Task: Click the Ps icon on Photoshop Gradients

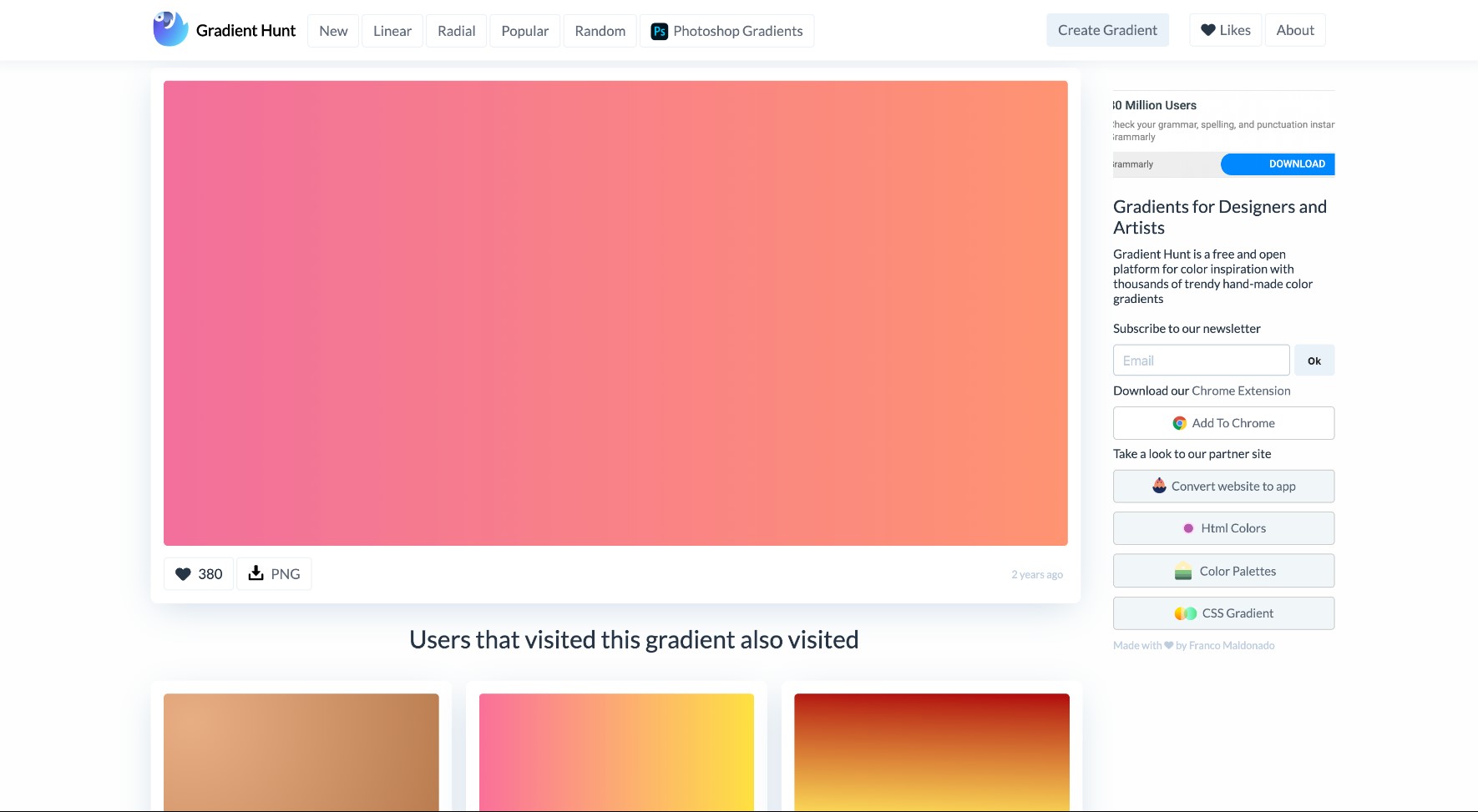Action: click(660, 31)
